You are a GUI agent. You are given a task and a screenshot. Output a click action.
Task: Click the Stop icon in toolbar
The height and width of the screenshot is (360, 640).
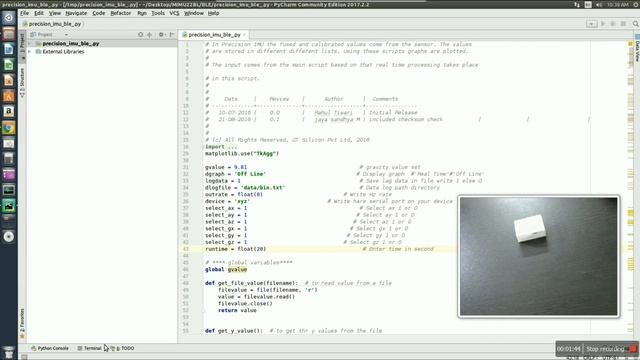coord(623,24)
